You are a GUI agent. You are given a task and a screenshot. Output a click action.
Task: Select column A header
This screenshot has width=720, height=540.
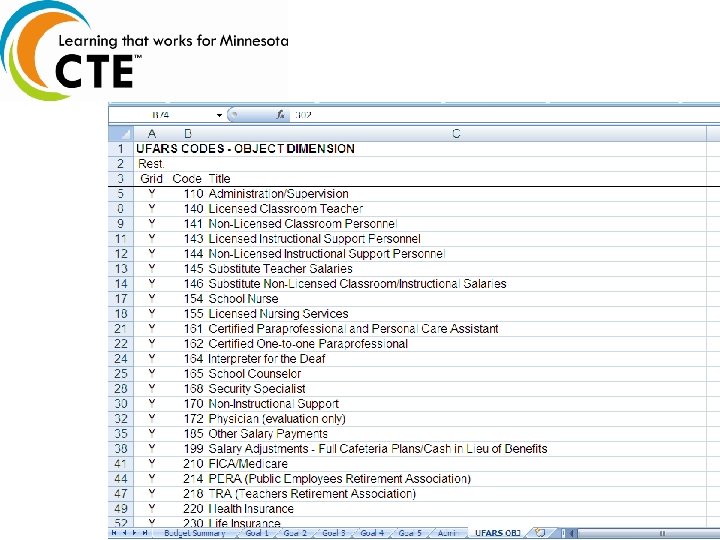click(152, 134)
